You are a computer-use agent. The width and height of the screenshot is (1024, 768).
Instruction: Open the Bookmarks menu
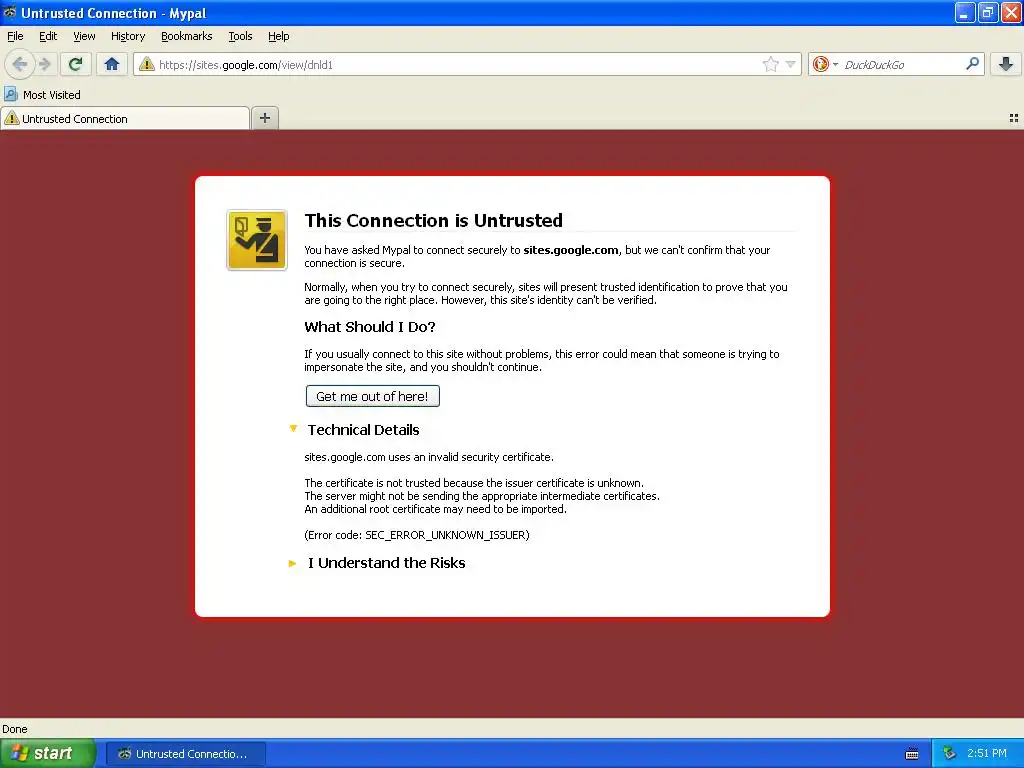[187, 36]
